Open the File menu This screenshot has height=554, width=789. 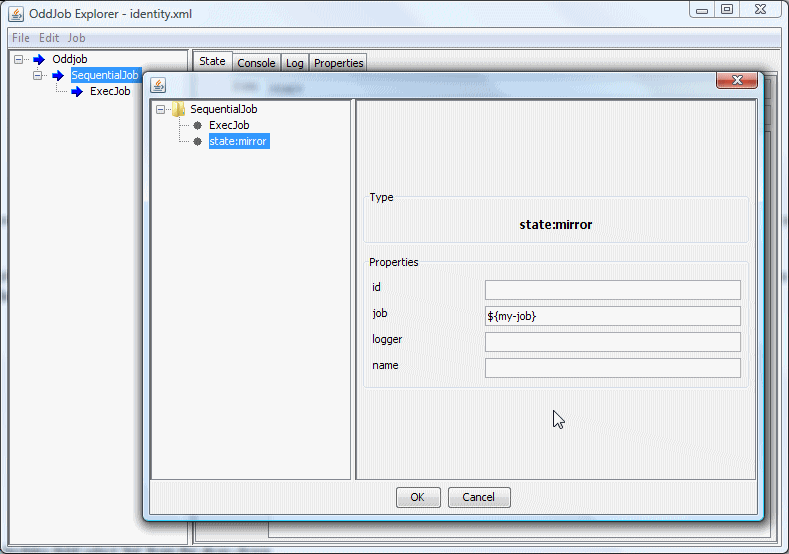point(20,37)
